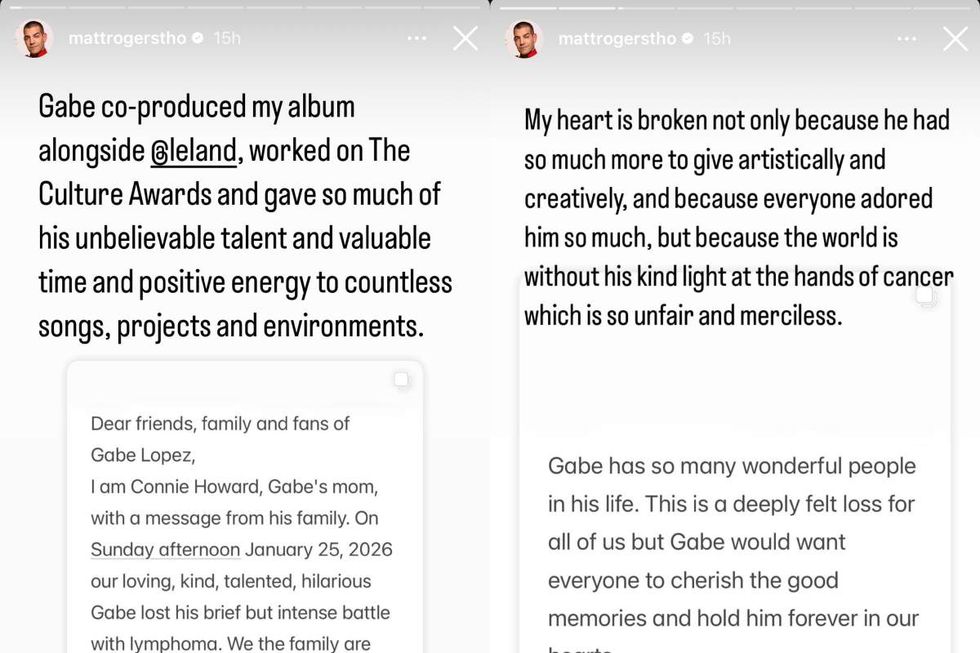Screen dimensions: 980x653
Task: Click the embedded 'Gabe has so many wonderful people' screenshot
Action: (x=735, y=540)
